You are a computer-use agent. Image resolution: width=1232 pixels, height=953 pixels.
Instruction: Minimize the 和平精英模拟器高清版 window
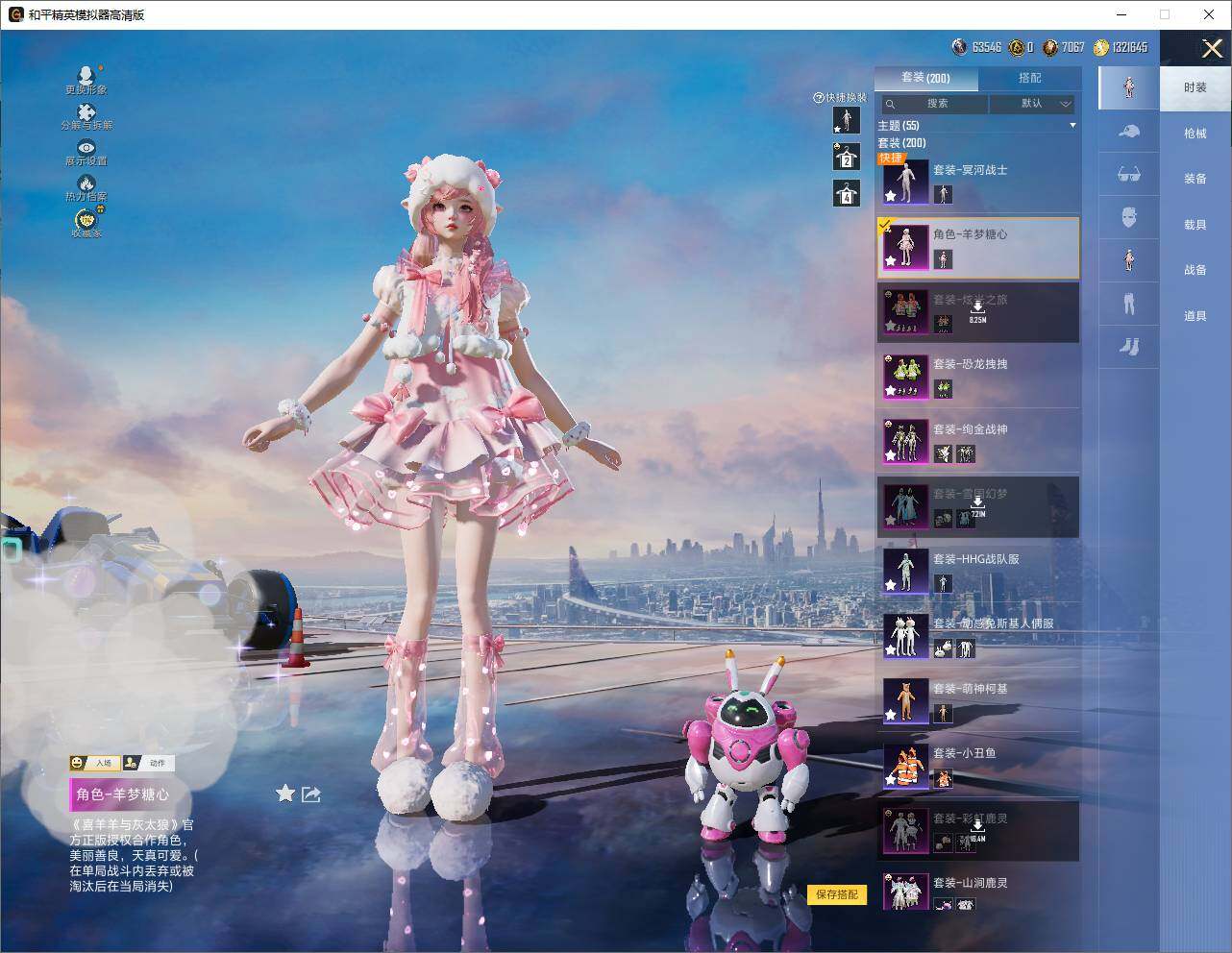click(1121, 14)
